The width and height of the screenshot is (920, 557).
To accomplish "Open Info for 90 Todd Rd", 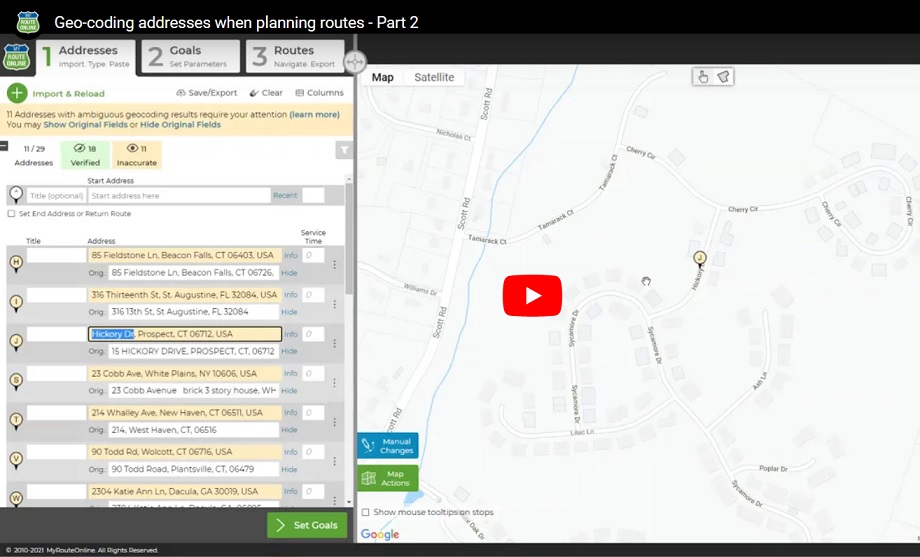I will [x=290, y=452].
